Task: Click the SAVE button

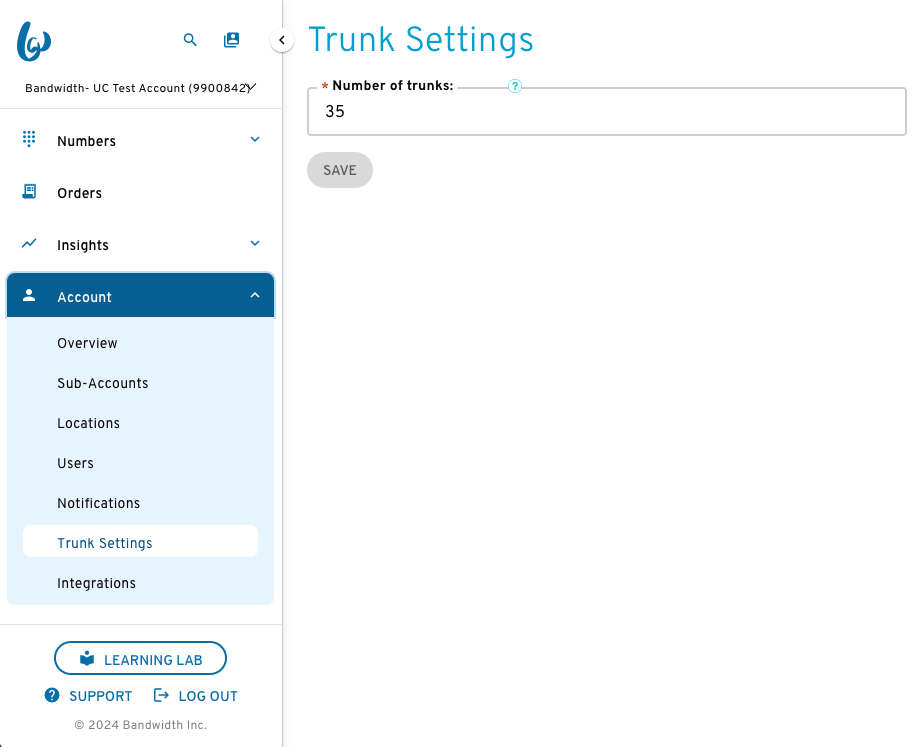Action: click(x=340, y=170)
